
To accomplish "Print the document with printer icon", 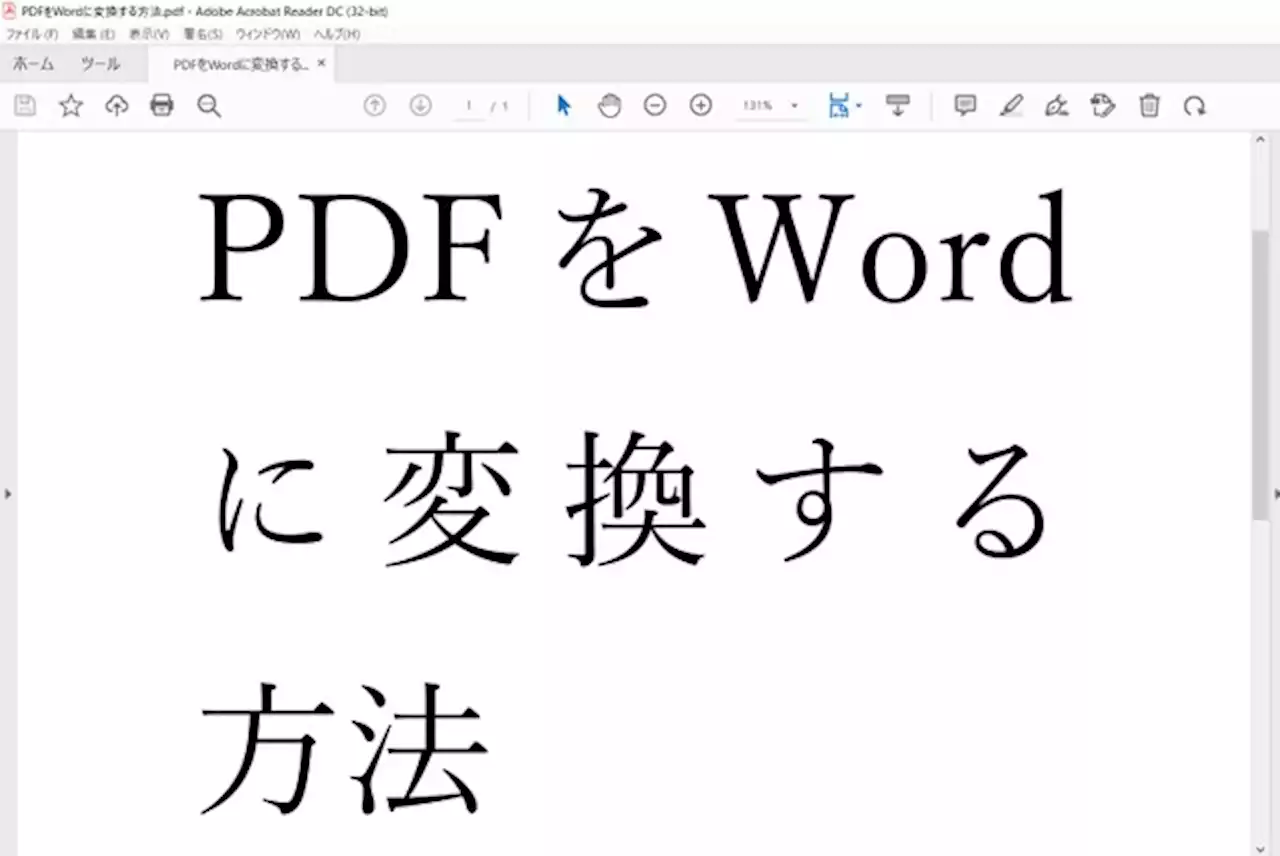I will click(162, 105).
